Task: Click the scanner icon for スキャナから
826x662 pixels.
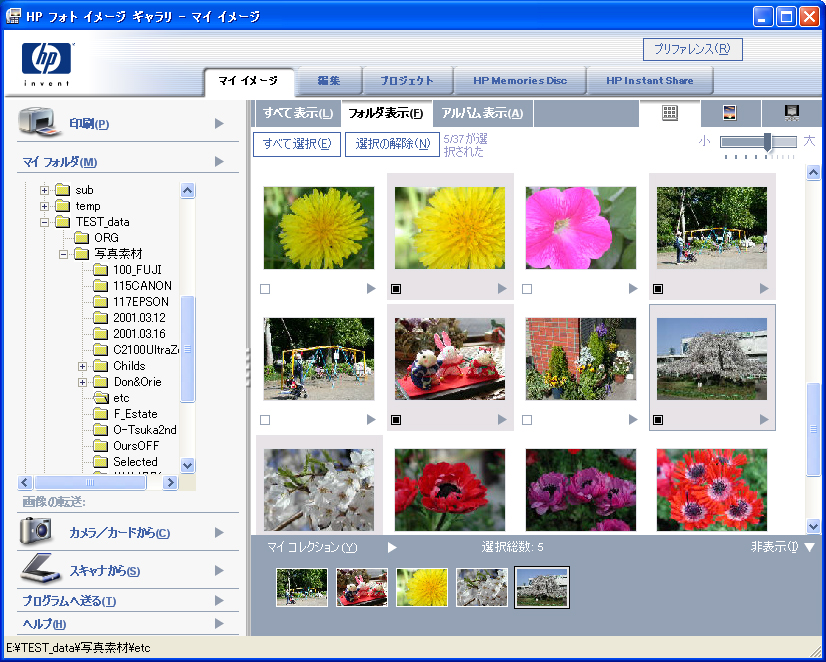Action: click(40, 569)
